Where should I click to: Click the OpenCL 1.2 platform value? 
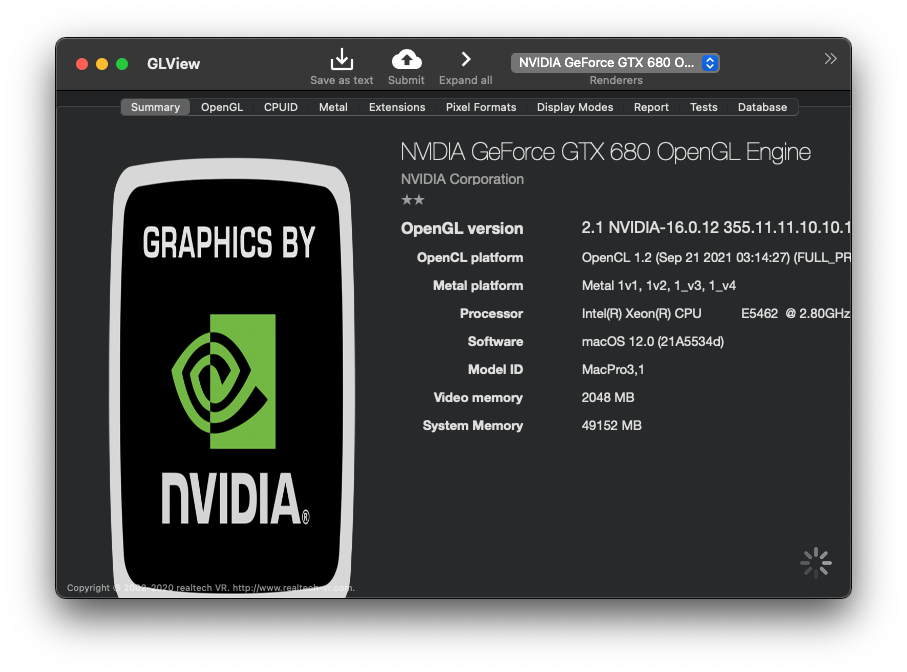[716, 257]
